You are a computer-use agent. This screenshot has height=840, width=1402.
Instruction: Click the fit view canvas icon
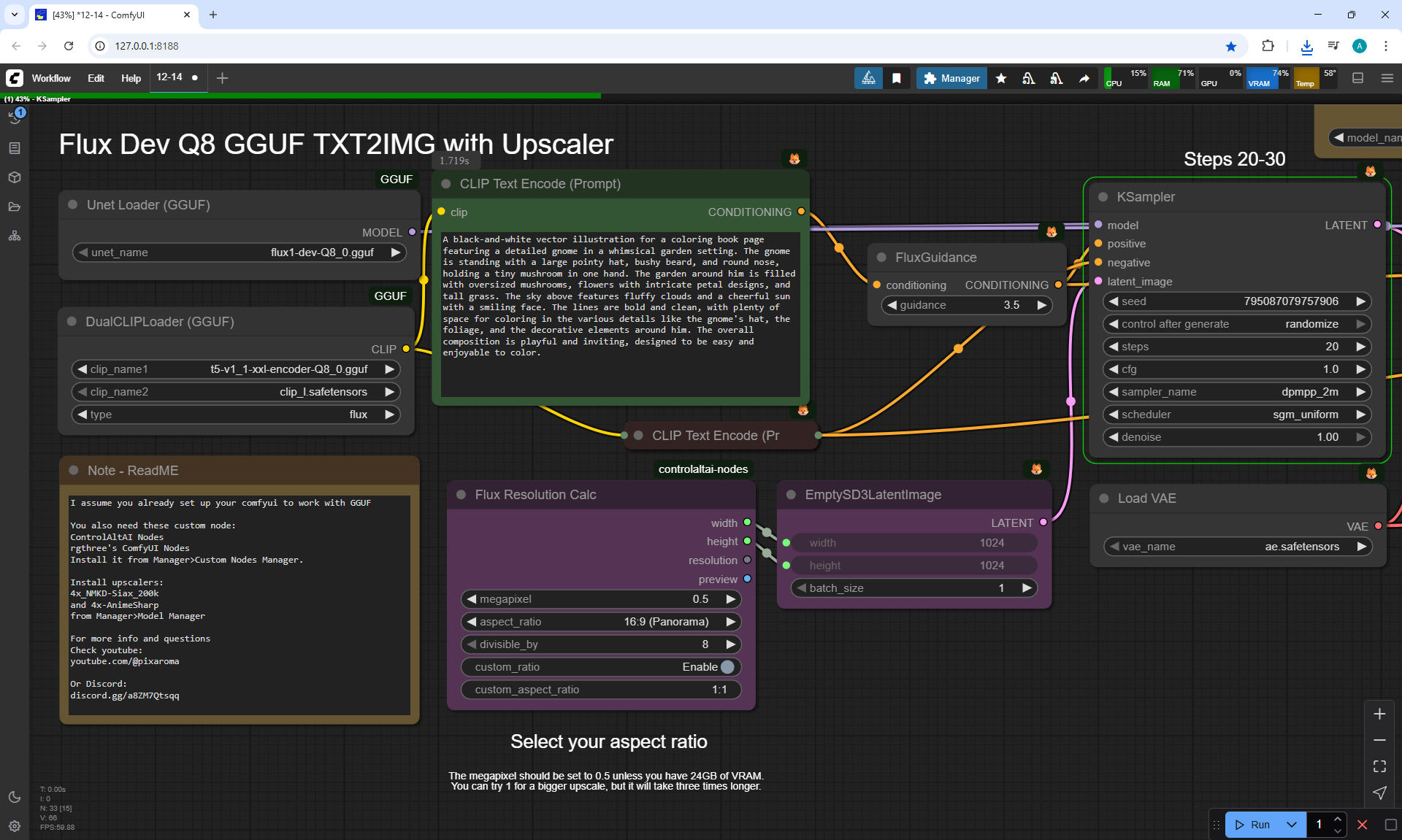tap(1379, 766)
